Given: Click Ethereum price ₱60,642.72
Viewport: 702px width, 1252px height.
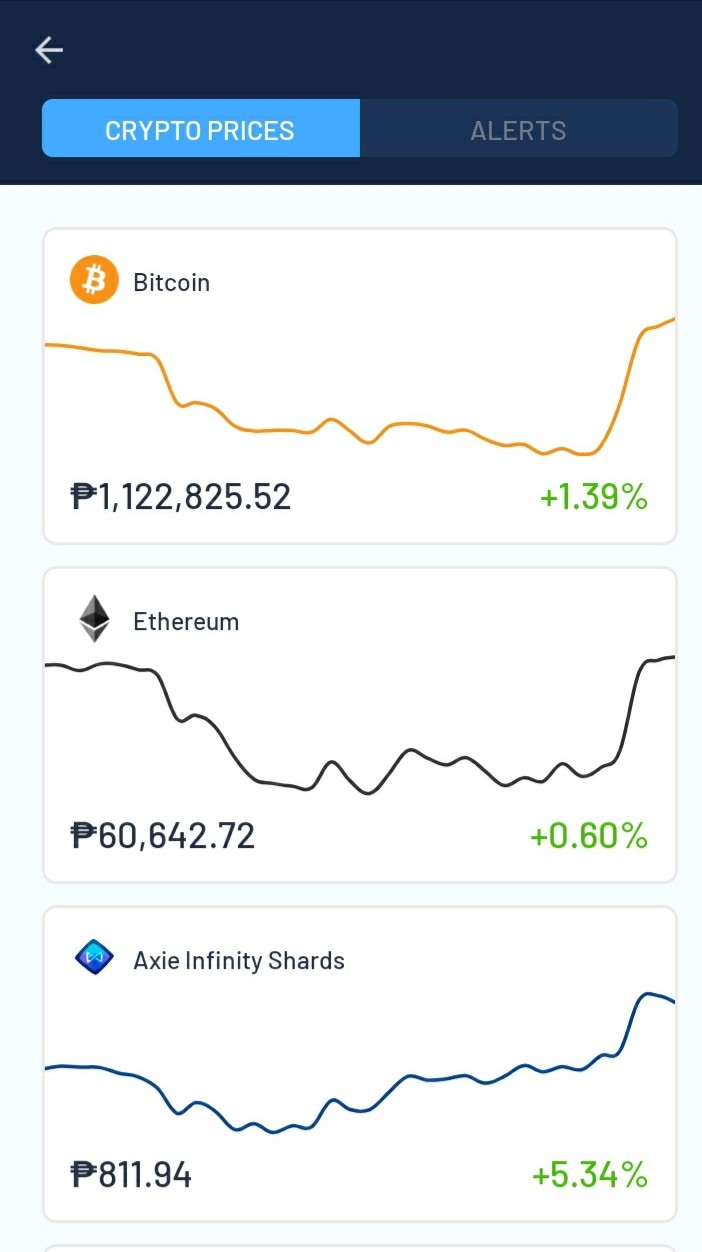Looking at the screenshot, I should click(163, 836).
